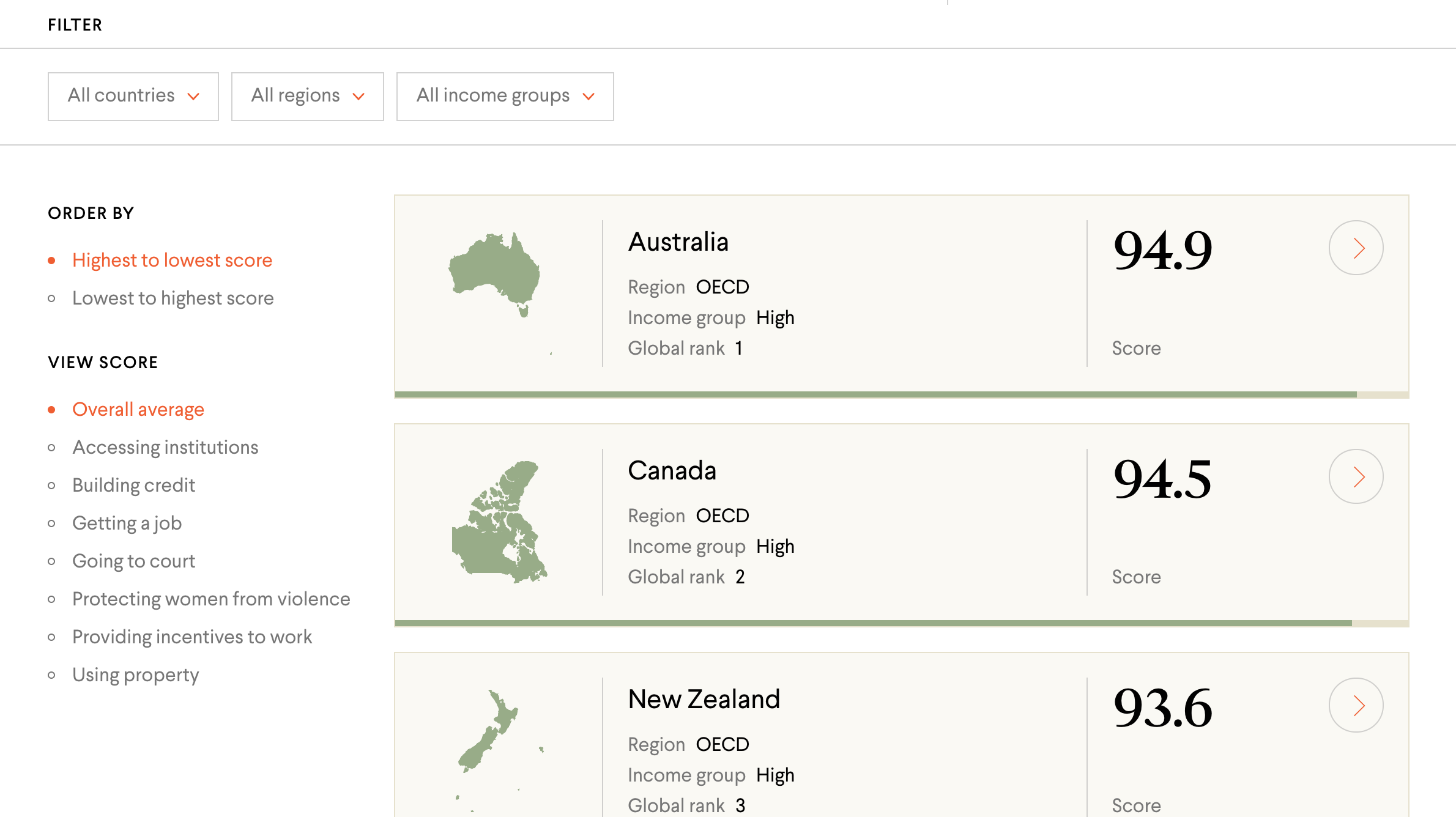Click the 94.5 score for Canada
The height and width of the screenshot is (817, 1456).
pos(1162,479)
